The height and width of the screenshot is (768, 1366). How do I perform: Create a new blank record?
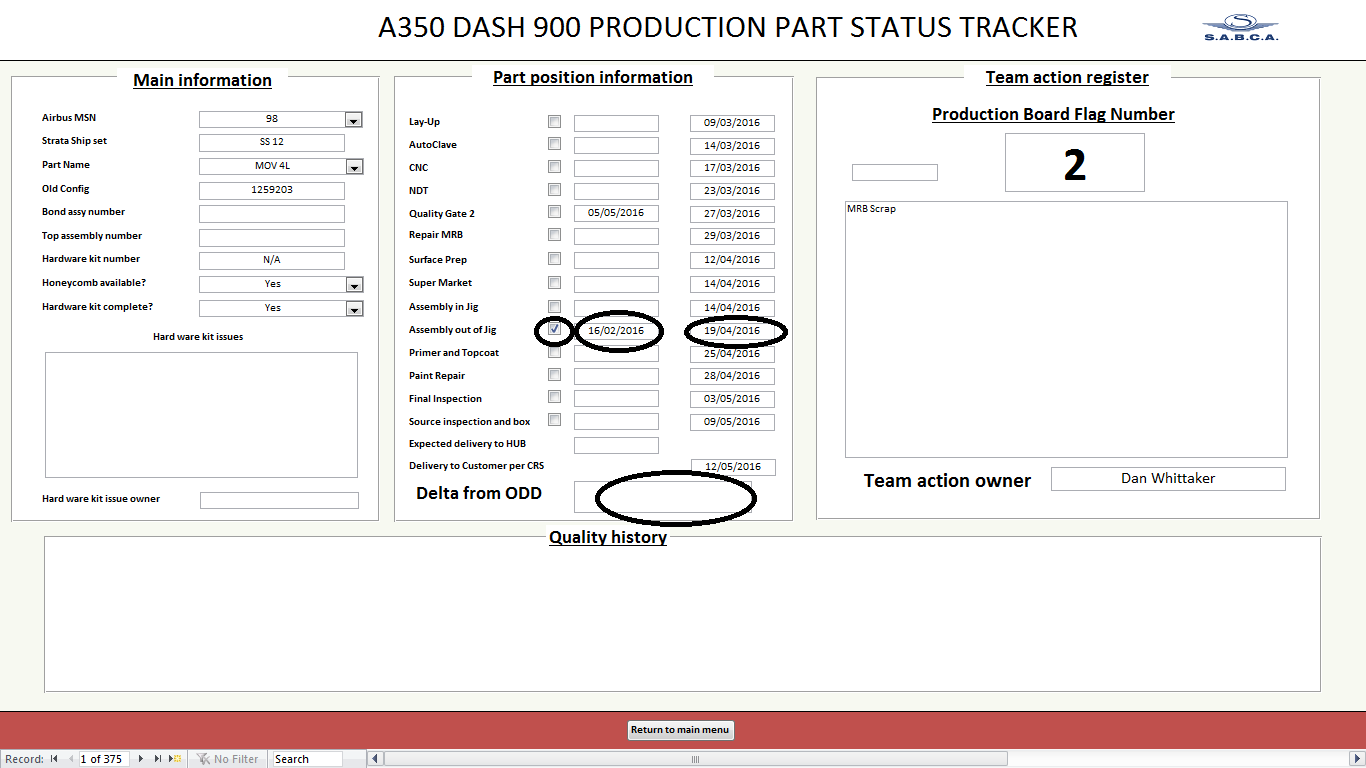pos(176,759)
